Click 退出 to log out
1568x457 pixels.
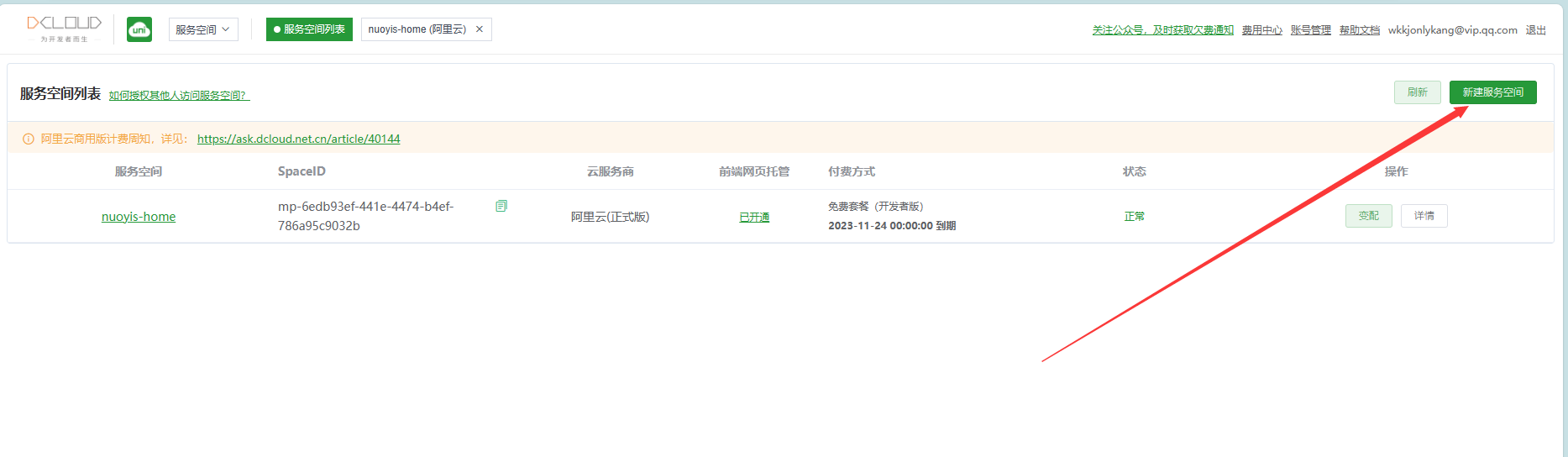pos(1535,30)
